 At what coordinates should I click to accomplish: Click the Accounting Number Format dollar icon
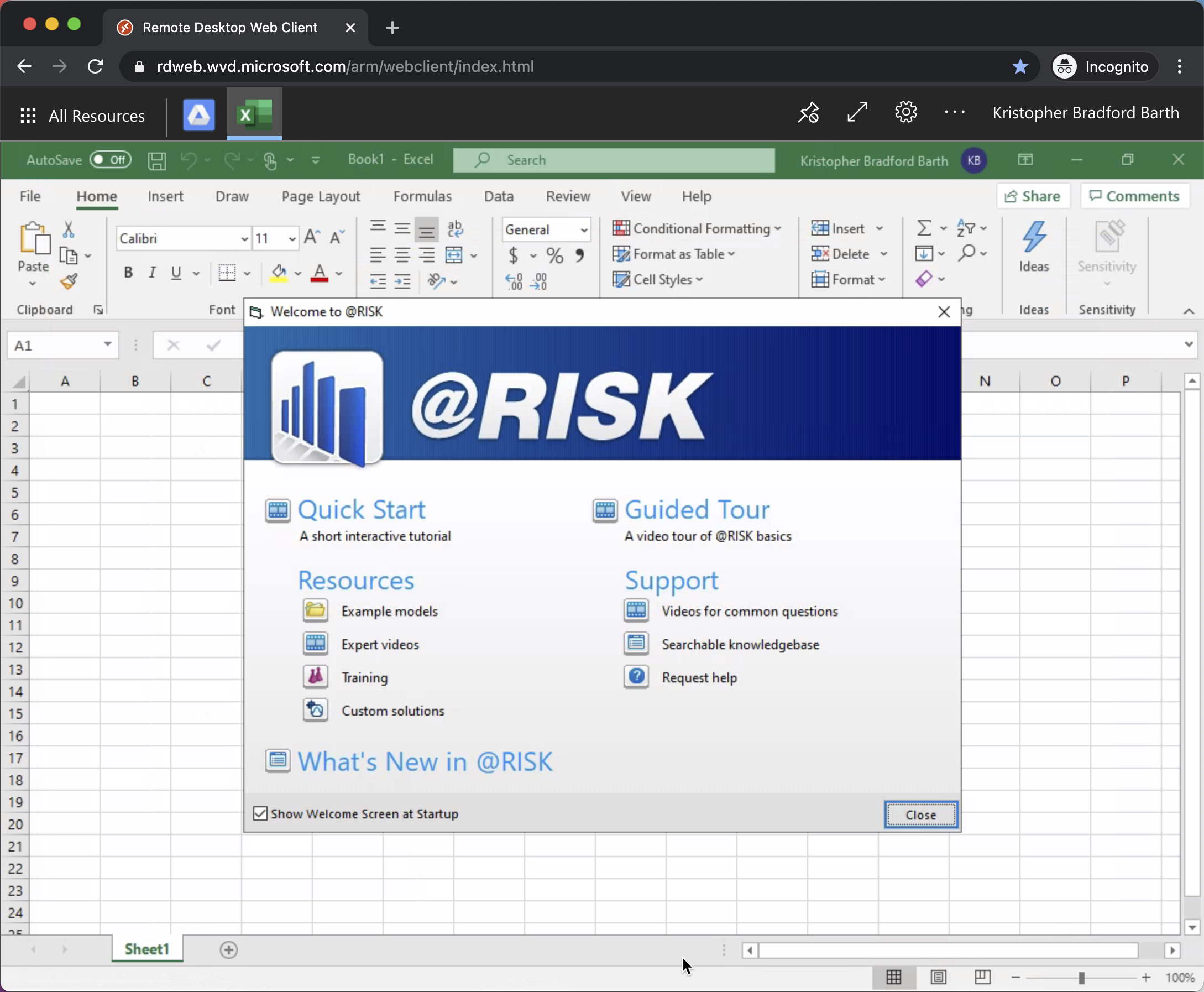click(x=514, y=255)
